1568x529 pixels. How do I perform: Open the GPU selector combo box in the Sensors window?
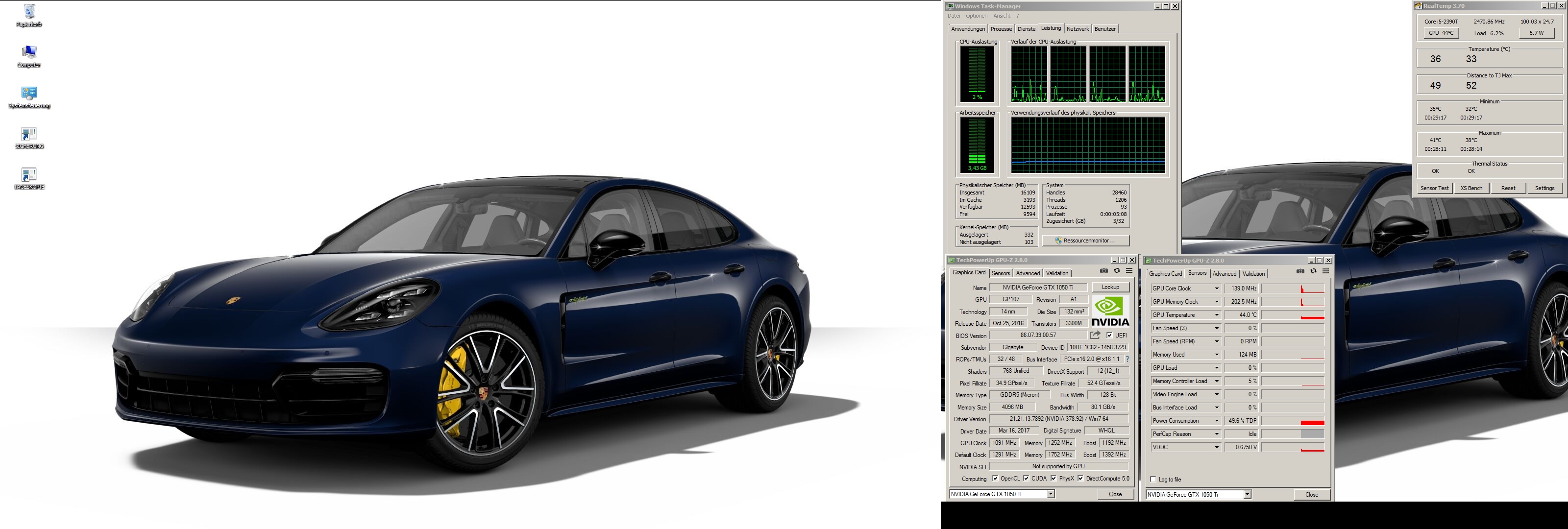tap(1247, 494)
